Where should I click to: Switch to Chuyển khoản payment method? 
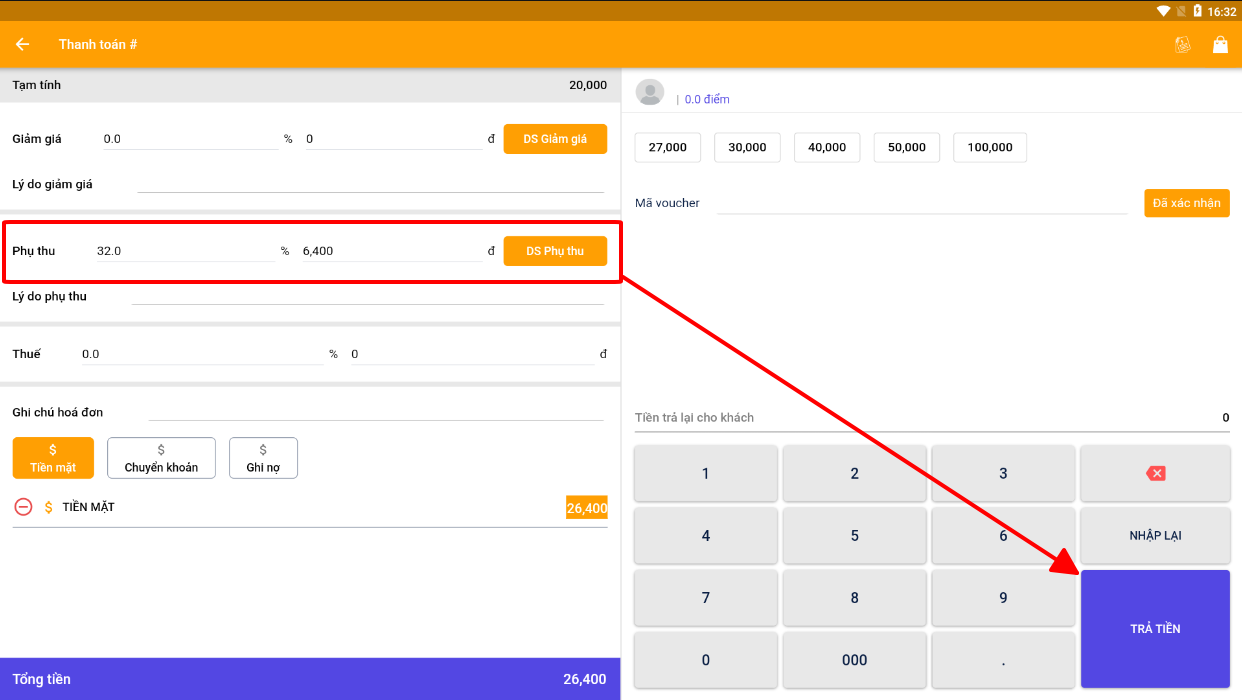[x=161, y=458]
